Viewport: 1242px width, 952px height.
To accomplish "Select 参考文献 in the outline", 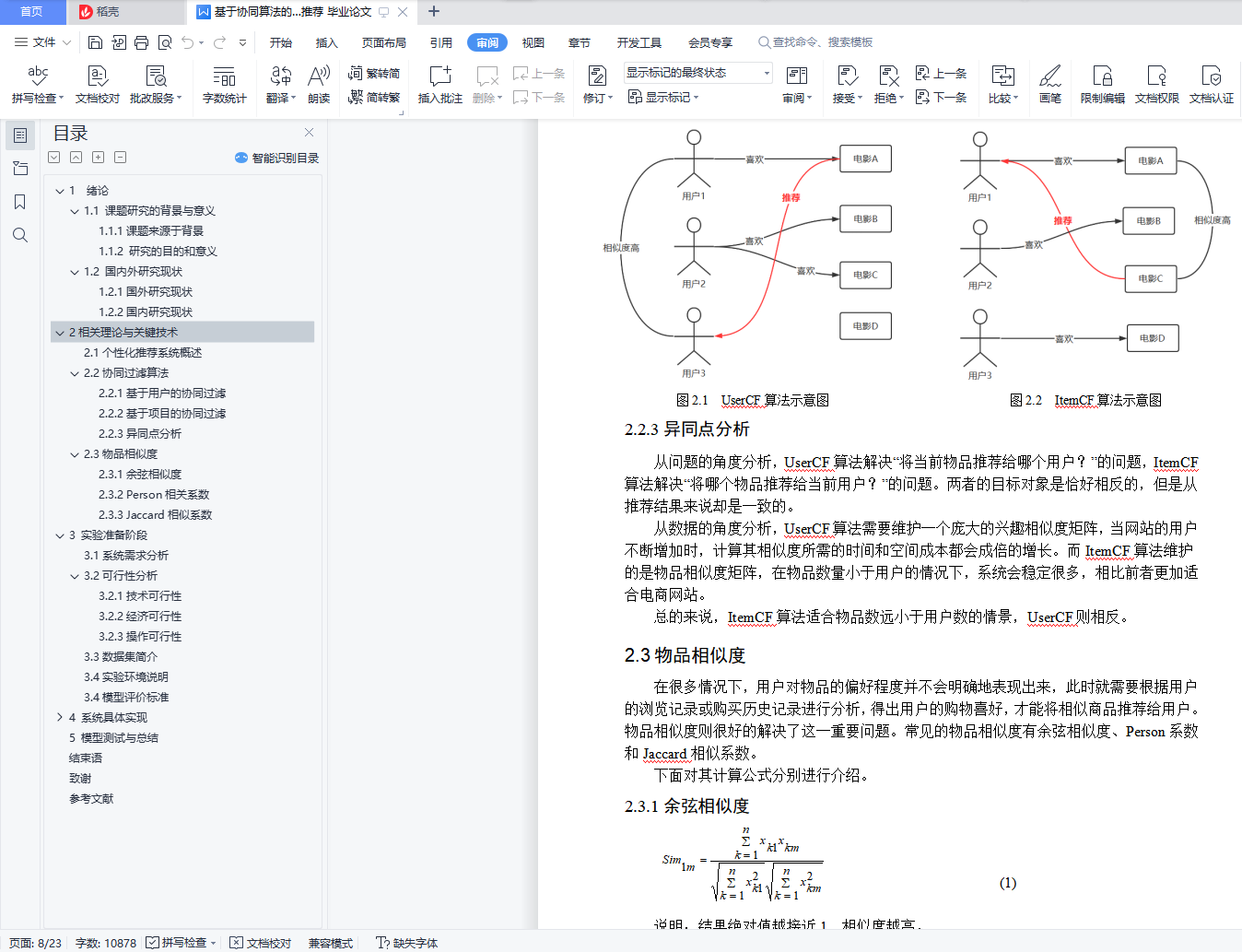I will click(x=91, y=799).
